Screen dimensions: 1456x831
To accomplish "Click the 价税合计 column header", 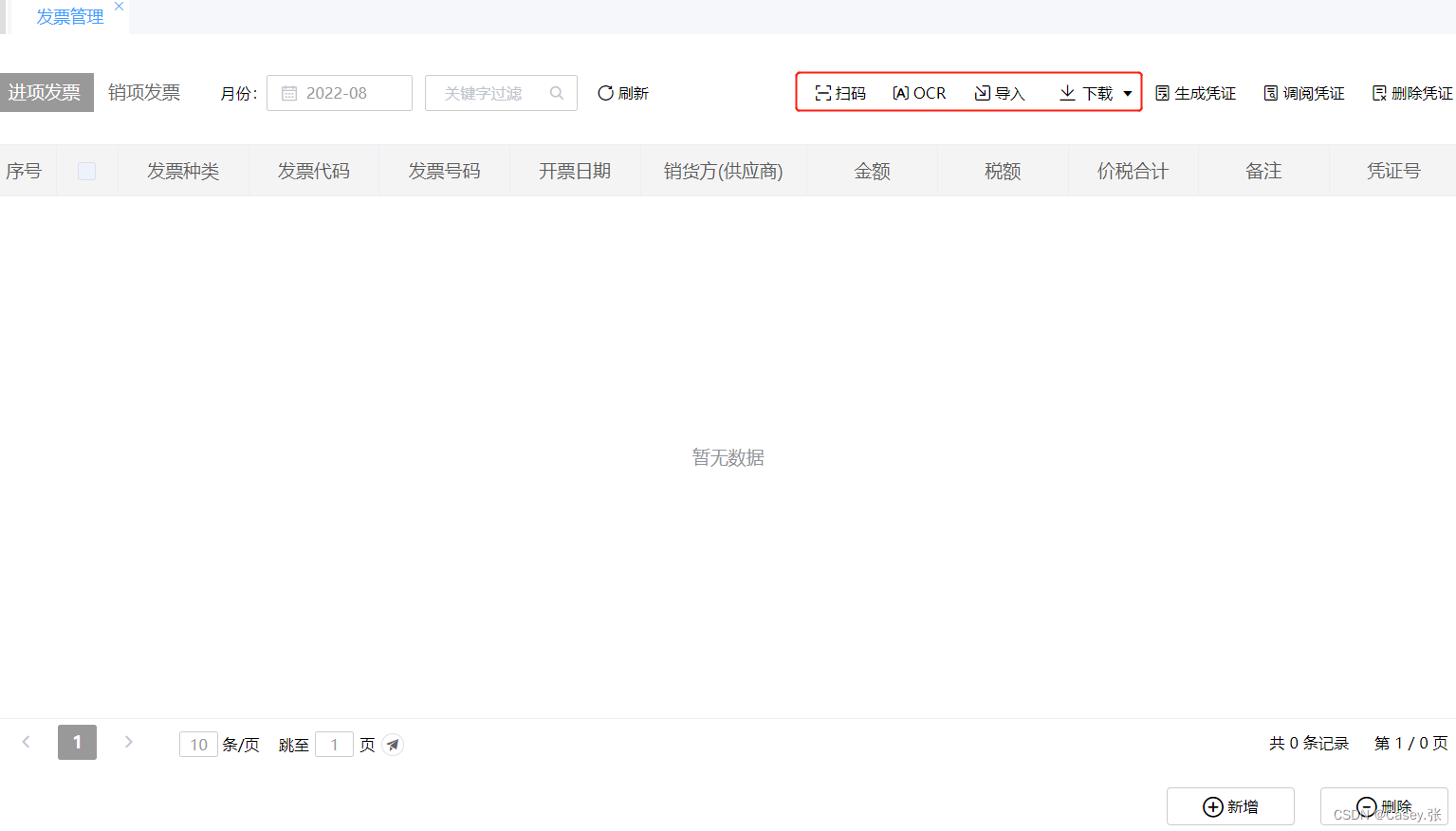I will tap(1133, 171).
